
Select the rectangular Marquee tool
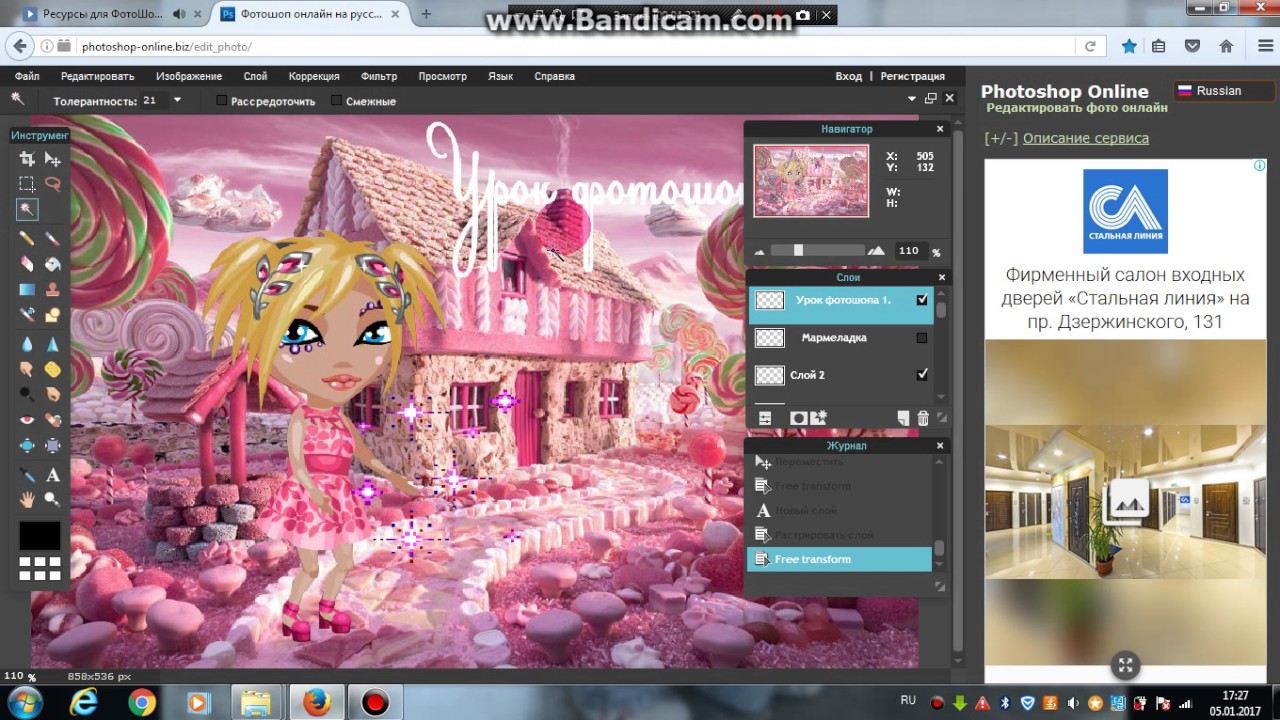pyautogui.click(x=27, y=184)
